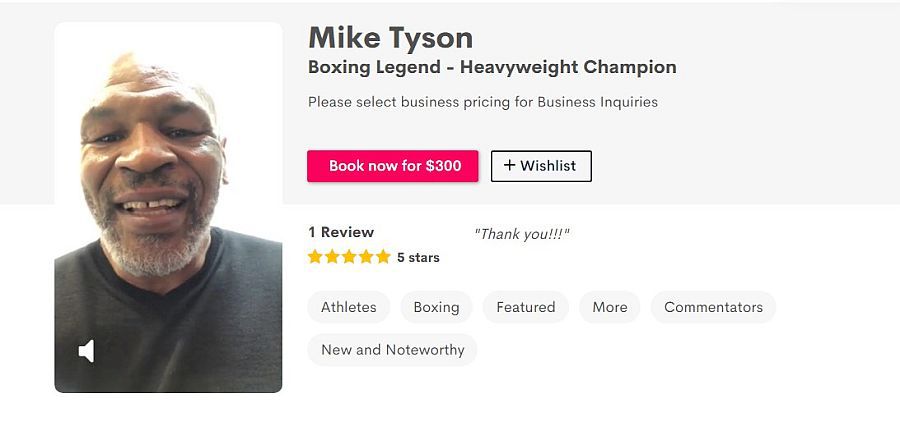Add to Wishlist with plus button
This screenshot has width=900, height=436.
(x=541, y=166)
